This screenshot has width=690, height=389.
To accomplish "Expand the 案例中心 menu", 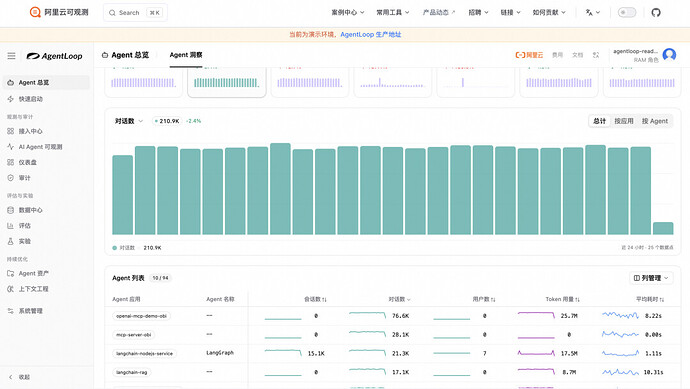I will pos(348,12).
